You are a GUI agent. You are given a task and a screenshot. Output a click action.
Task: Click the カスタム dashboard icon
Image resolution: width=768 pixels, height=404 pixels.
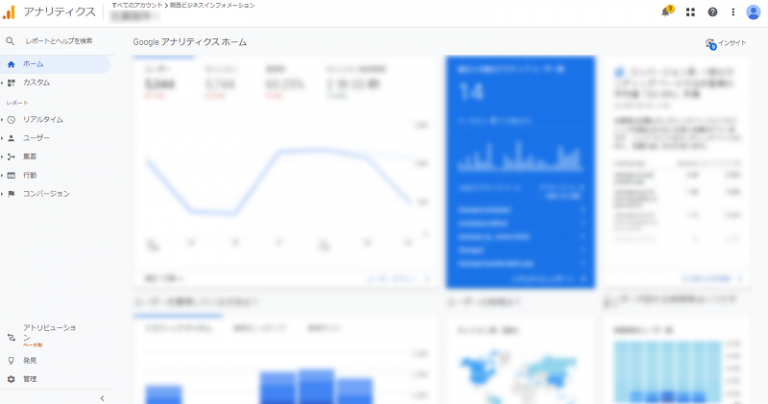[x=11, y=83]
